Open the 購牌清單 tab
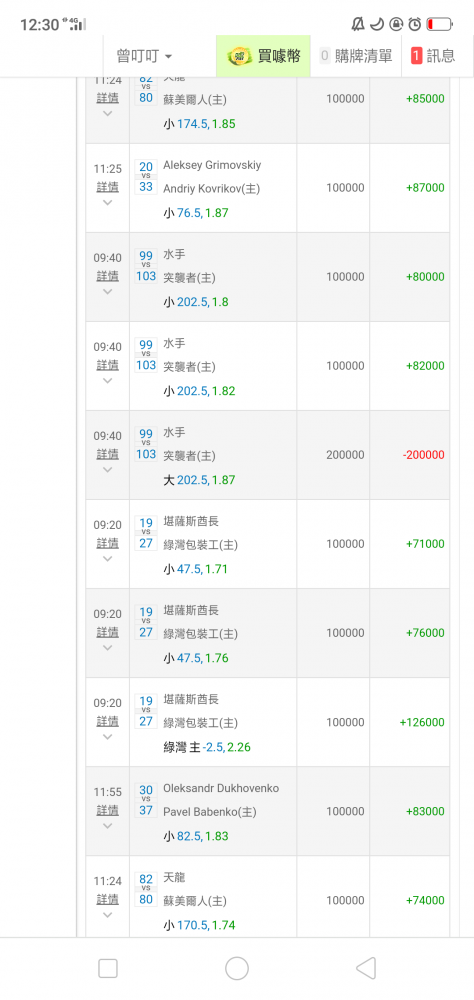Viewport: 474px width, 1000px height. pyautogui.click(x=356, y=56)
